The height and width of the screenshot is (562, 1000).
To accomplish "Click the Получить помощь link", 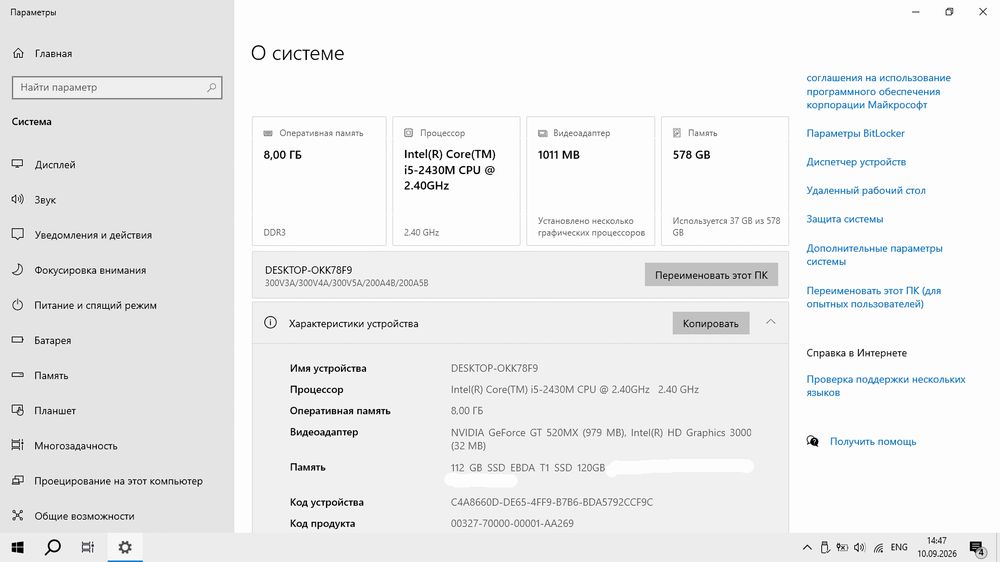I will [x=872, y=441].
